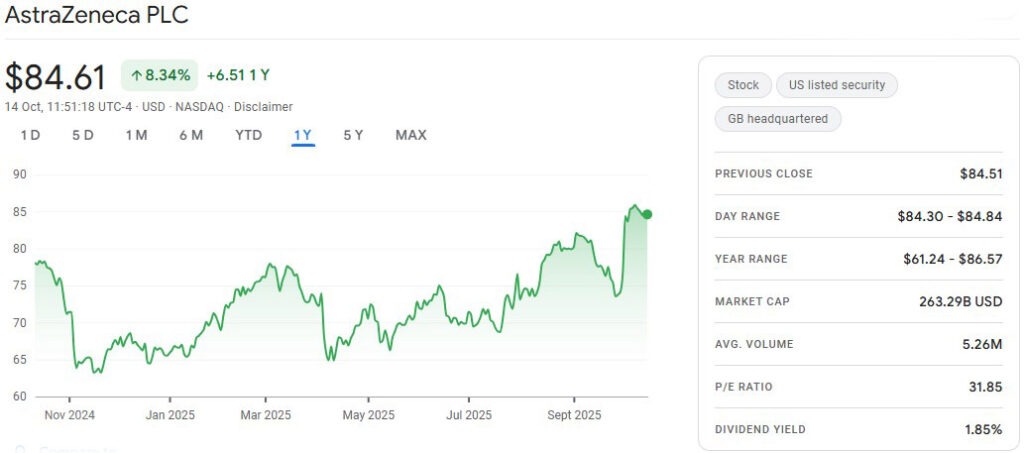Click the +6.51 1 Y change text
The height and width of the screenshot is (453, 1024).
[238, 75]
